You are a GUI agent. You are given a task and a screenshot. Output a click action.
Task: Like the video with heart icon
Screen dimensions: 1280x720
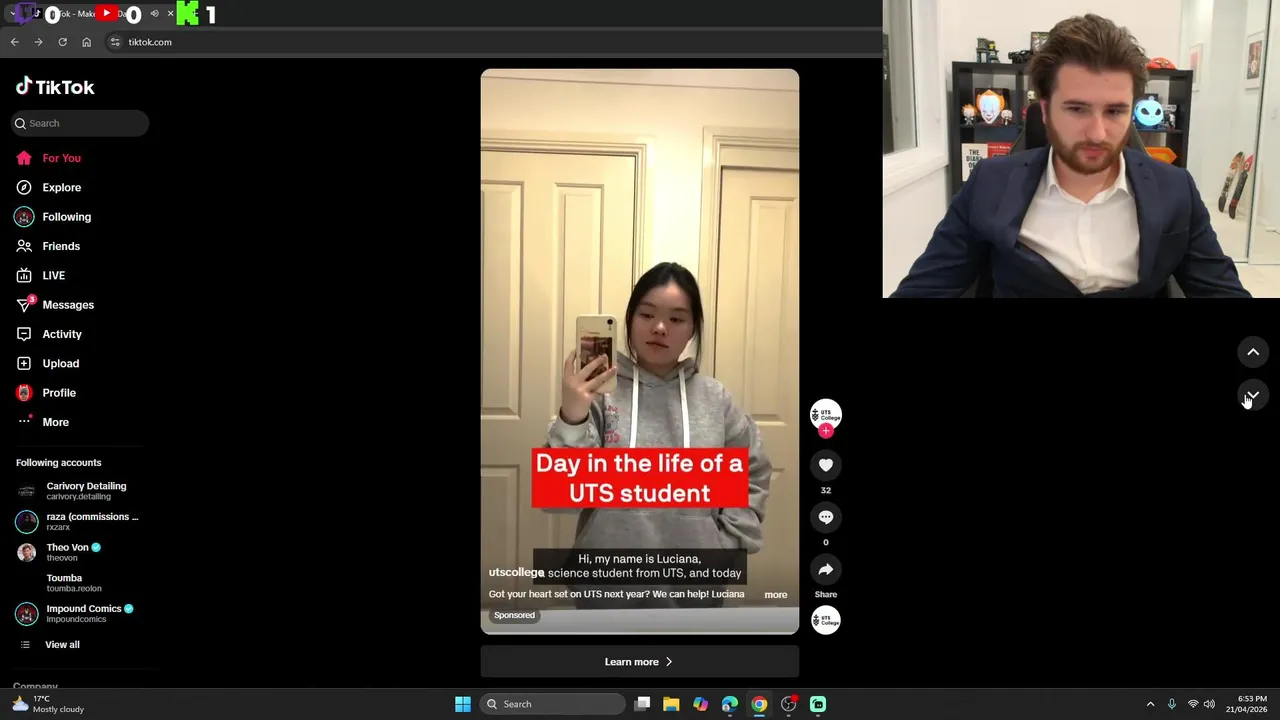[x=825, y=465]
